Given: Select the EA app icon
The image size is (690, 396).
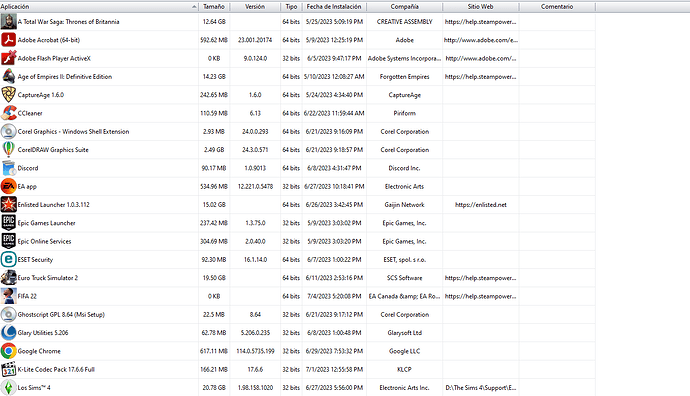Looking at the screenshot, I should tap(8, 186).
